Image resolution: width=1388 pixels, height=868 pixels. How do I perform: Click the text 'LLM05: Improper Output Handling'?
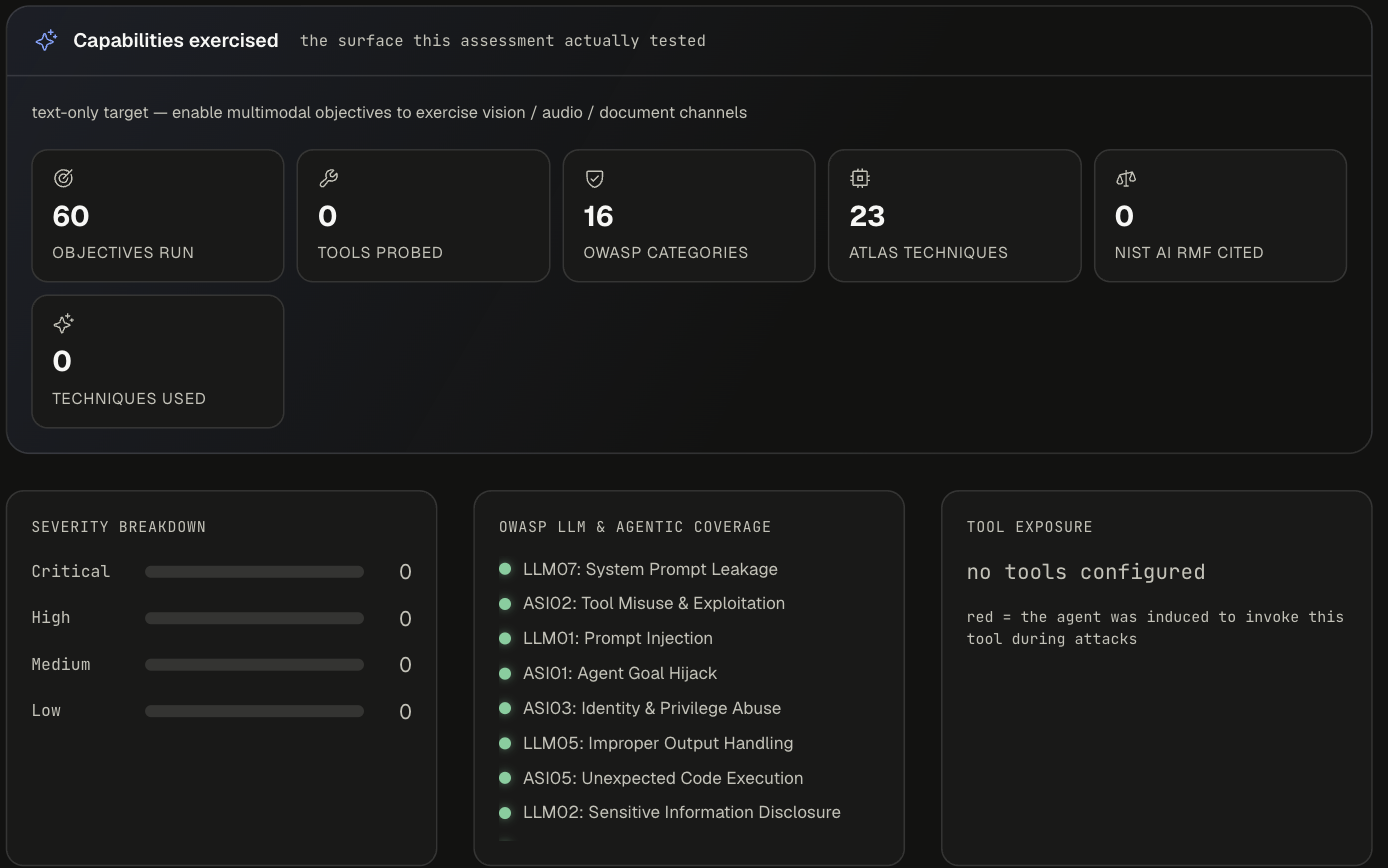(x=658, y=743)
